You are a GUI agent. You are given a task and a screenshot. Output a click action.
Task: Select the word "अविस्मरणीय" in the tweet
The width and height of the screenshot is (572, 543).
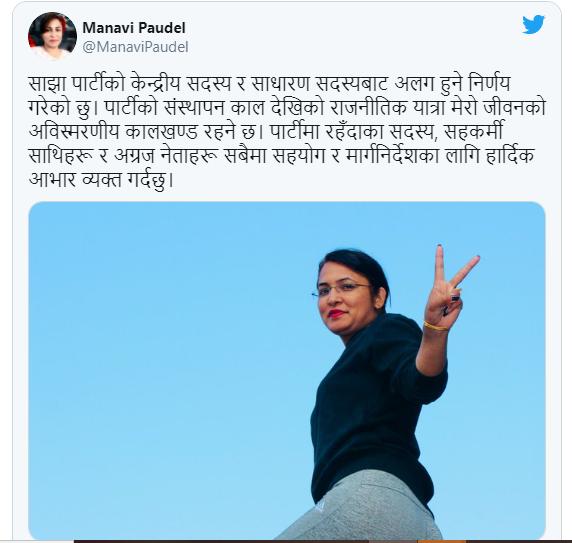(74, 131)
